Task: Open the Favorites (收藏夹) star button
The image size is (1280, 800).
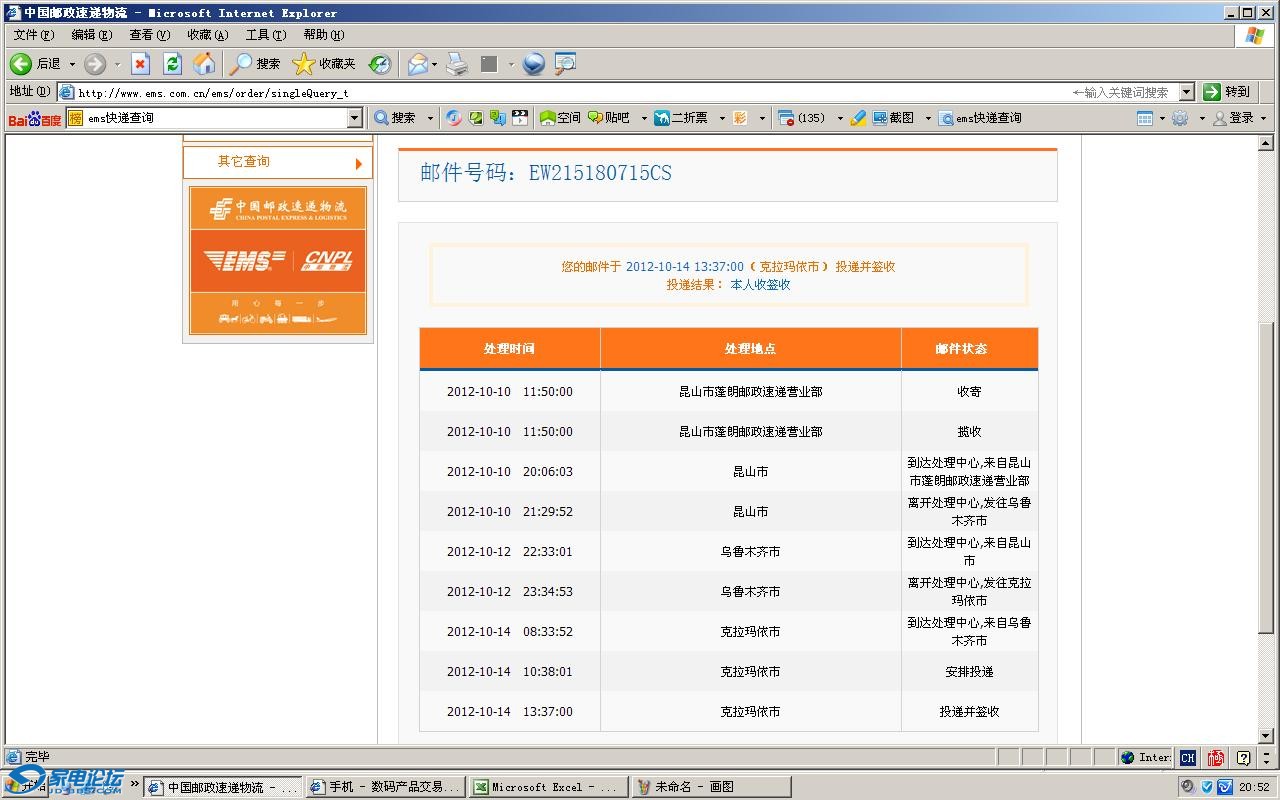Action: [x=324, y=64]
